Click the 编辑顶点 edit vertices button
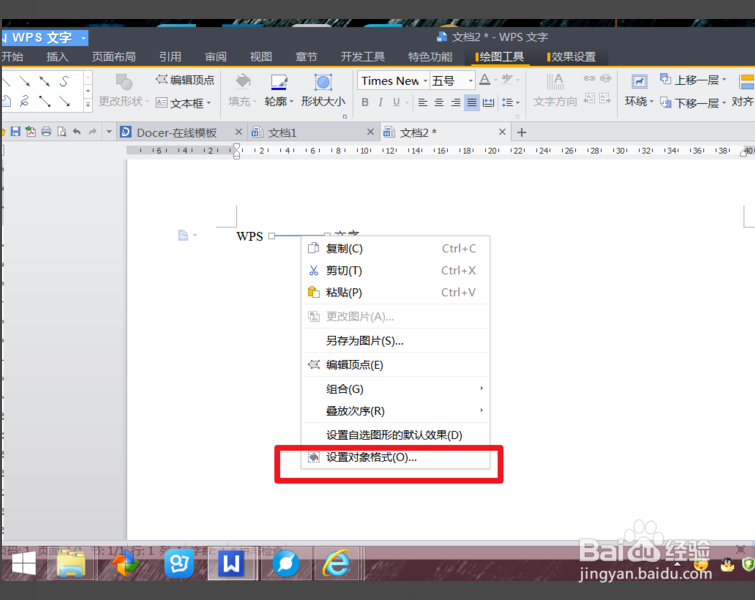This screenshot has width=755, height=600. tap(185, 79)
